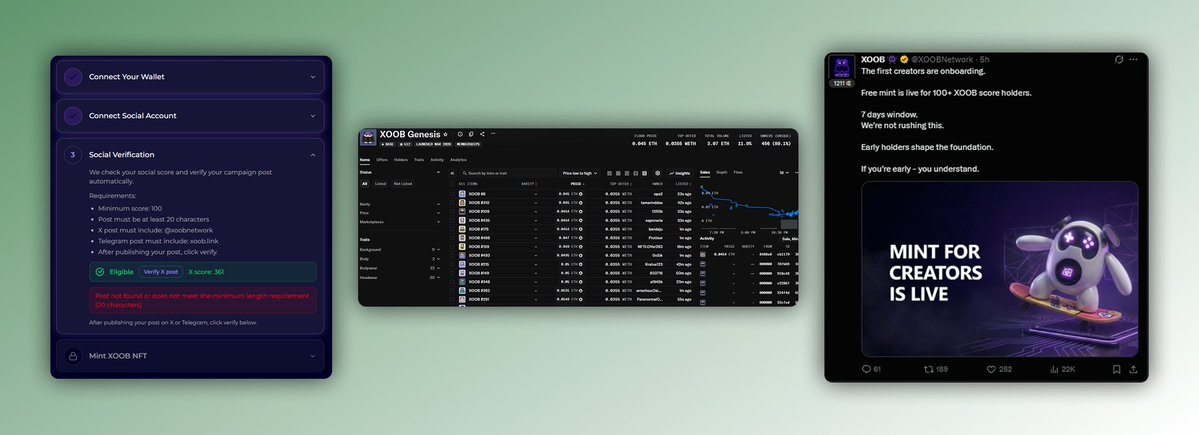The height and width of the screenshot is (435, 1199).
Task: Check the select-all checkbox in the items header
Action: click(452, 183)
